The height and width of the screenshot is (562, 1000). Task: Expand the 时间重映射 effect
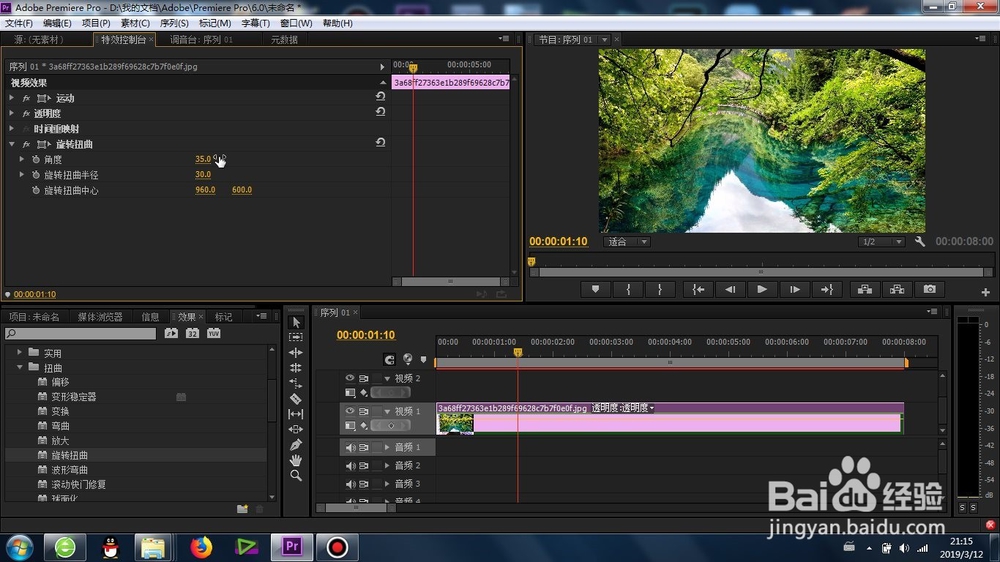[11, 128]
